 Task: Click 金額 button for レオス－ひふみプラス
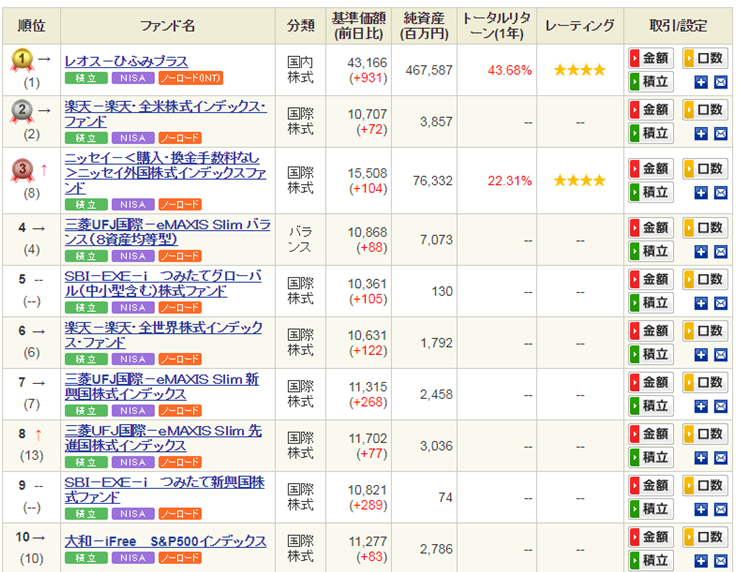click(x=651, y=58)
